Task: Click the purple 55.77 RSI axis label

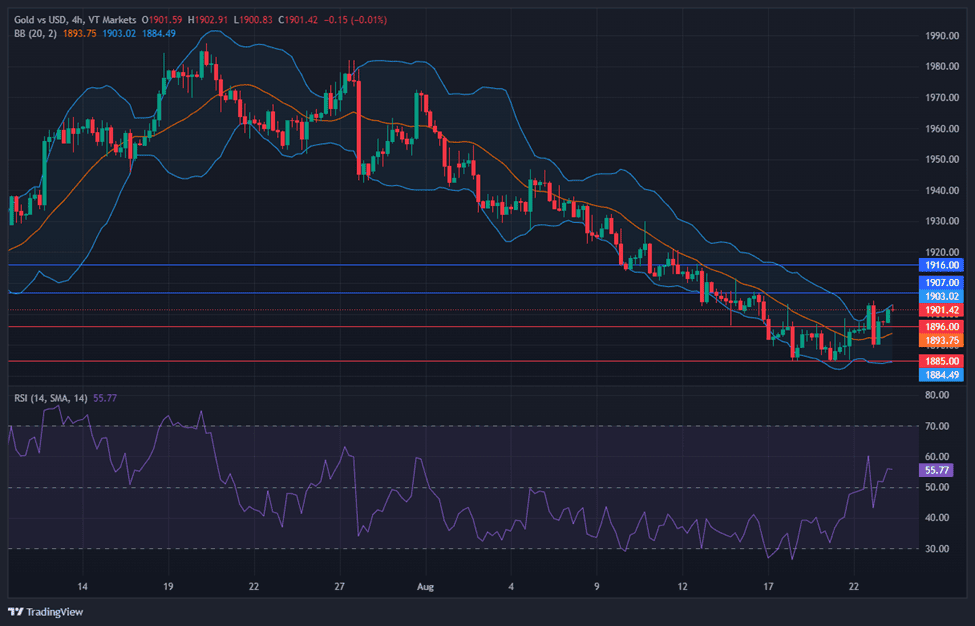Action: tap(937, 469)
